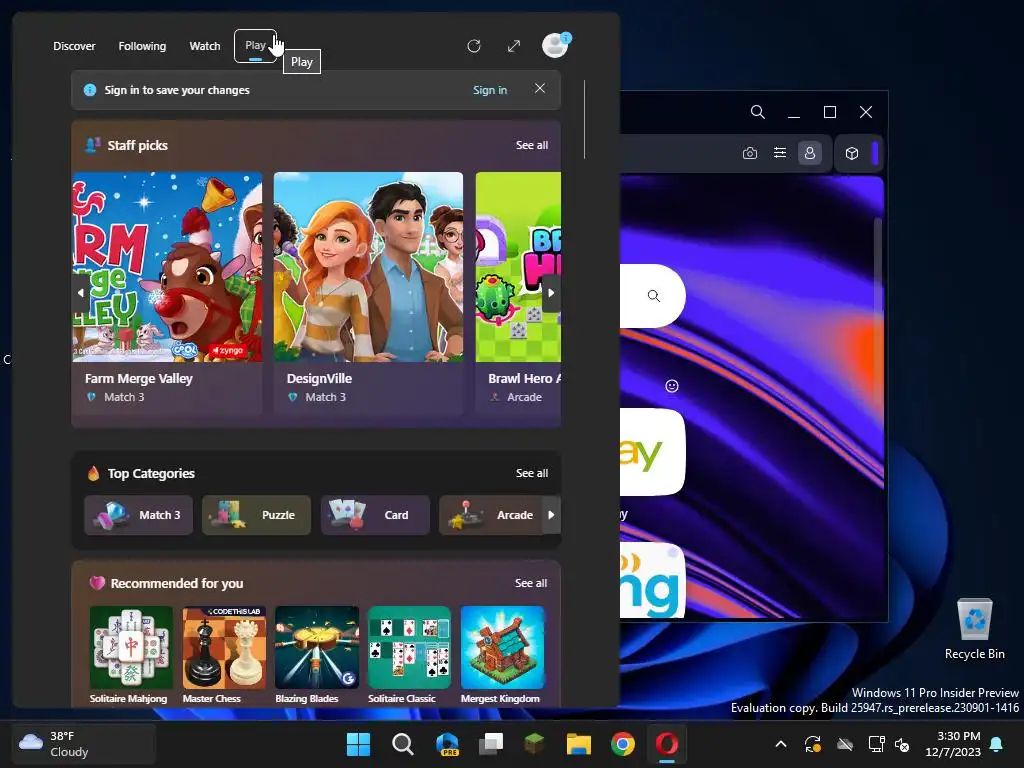This screenshot has height=768, width=1024.
Task: Click search icon in Opera title bar
Action: pyautogui.click(x=758, y=112)
